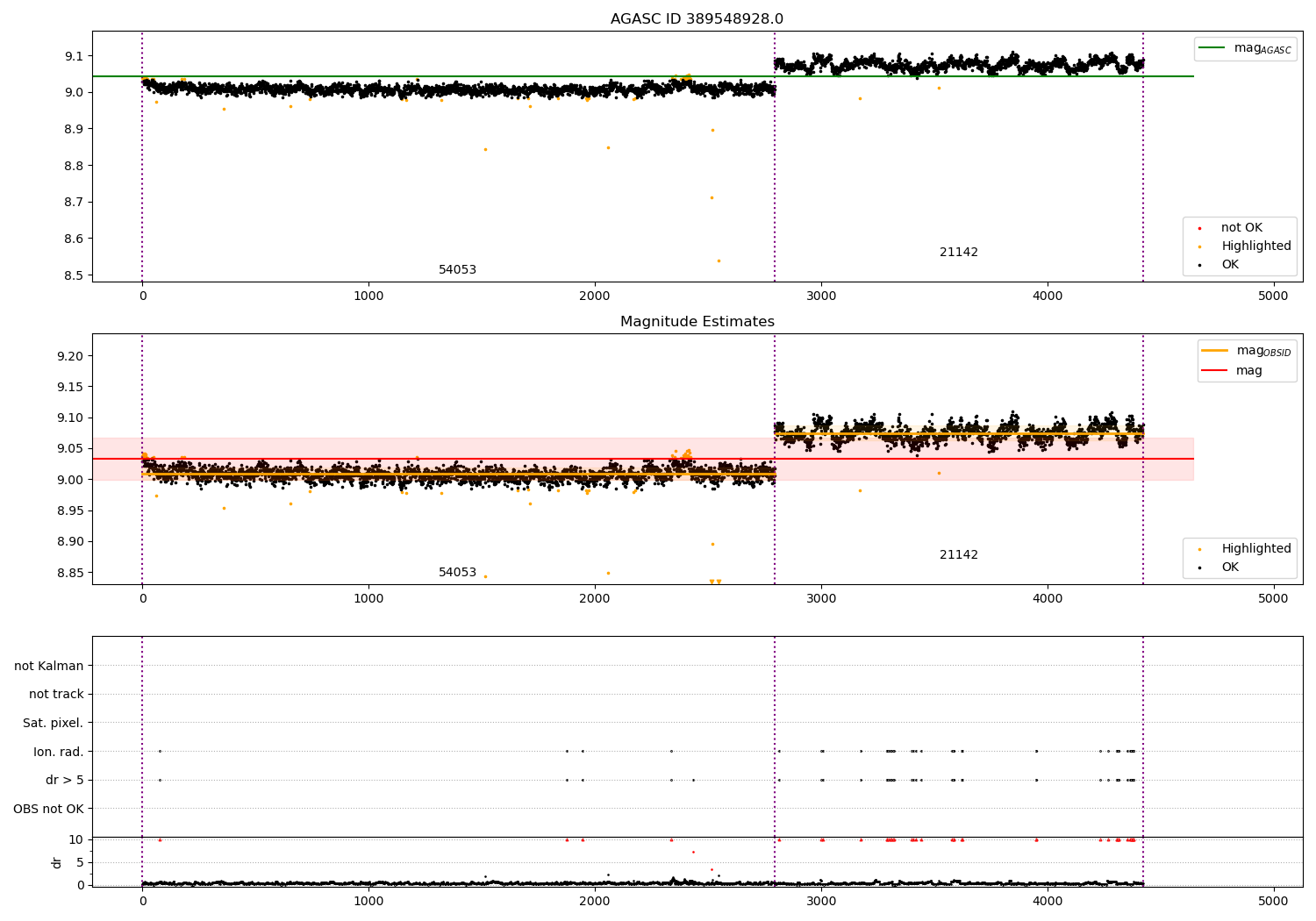Click the title 'AGASC ID 389548928.0'
Screen dimensions: 1316x921
pyautogui.click(x=697, y=19)
